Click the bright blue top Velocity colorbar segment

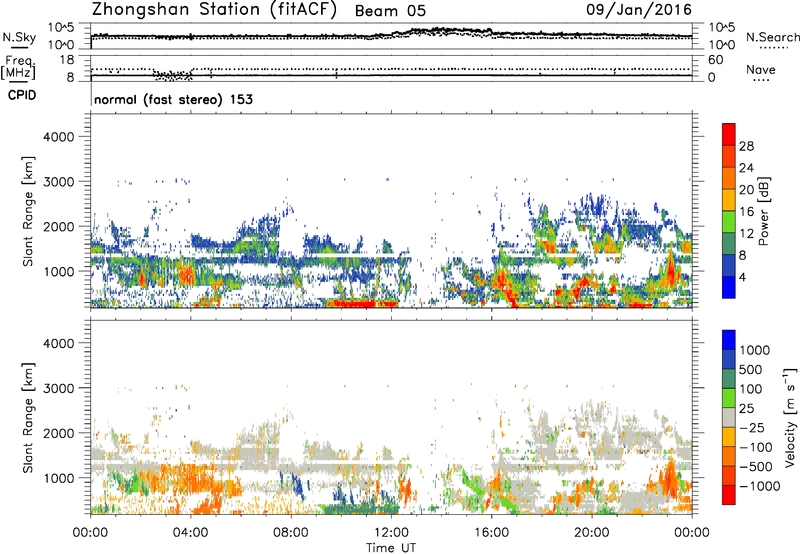click(x=729, y=340)
